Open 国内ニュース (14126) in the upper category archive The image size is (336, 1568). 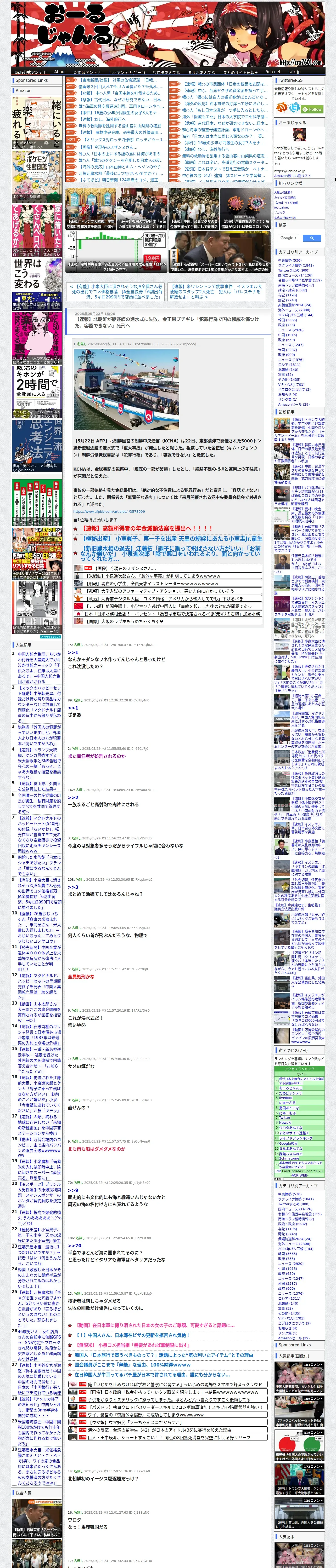(x=295, y=275)
